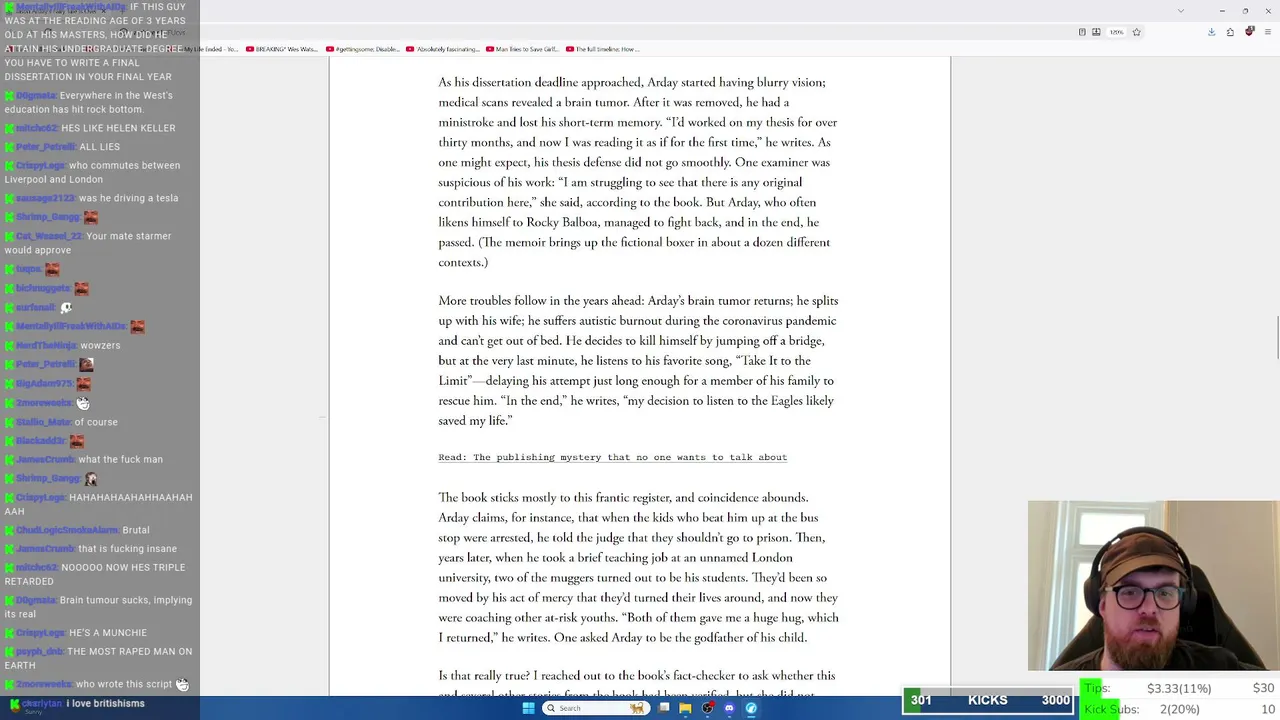This screenshot has width=1280, height=720.
Task: Click the taskbar Search box
Action: point(594,708)
